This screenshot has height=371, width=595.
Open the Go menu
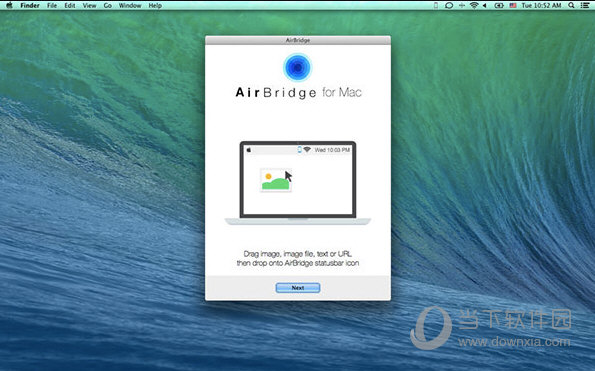pos(108,5)
